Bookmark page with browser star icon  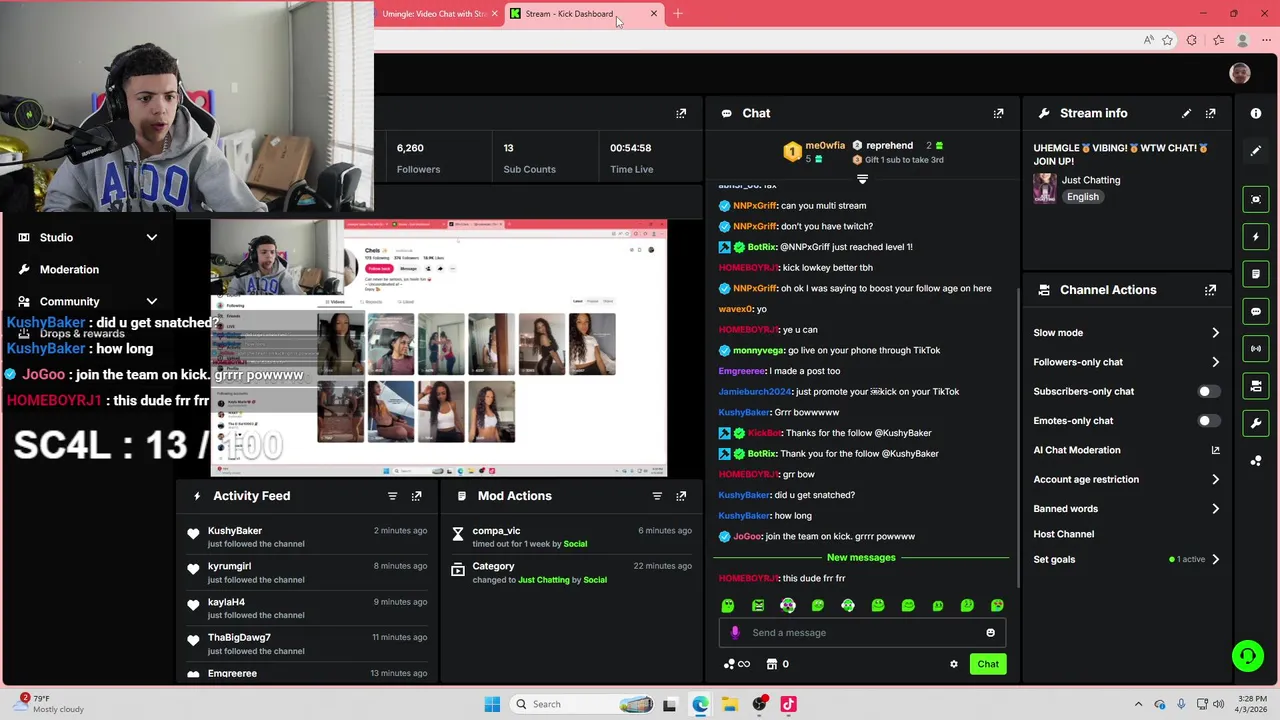(1167, 40)
